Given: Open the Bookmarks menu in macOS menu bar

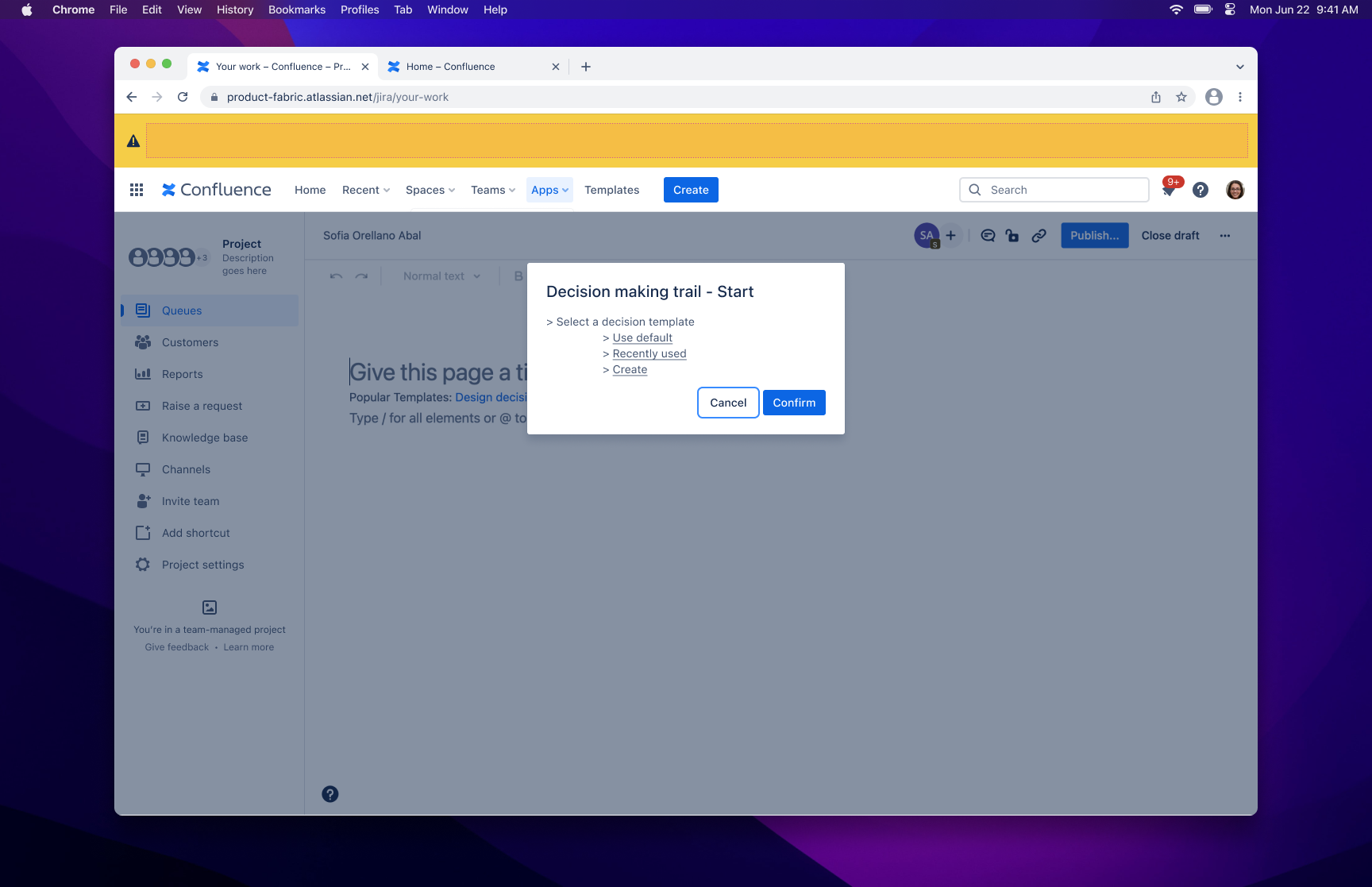Looking at the screenshot, I should (296, 10).
